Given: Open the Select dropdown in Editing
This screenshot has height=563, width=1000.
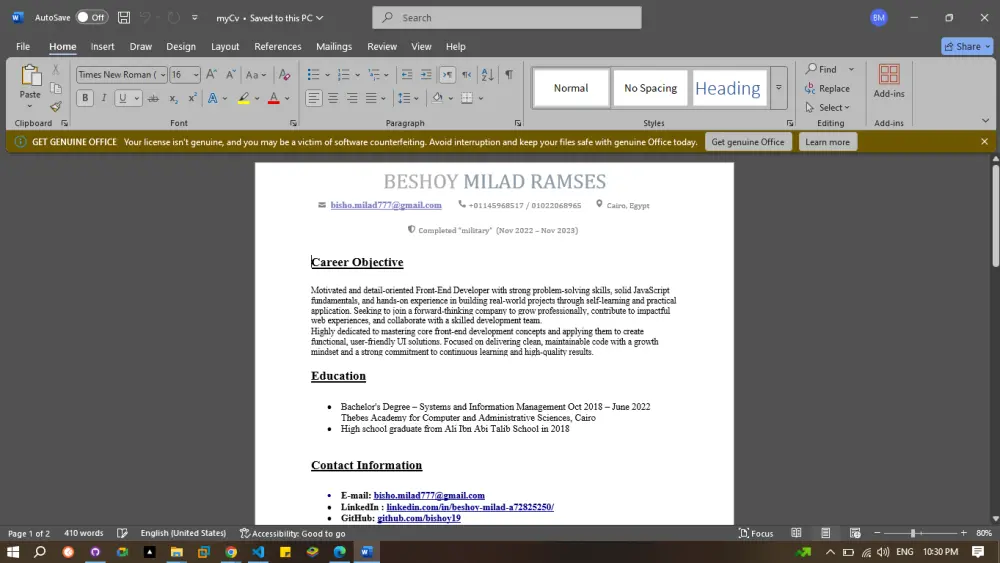Looking at the screenshot, I should (828, 108).
